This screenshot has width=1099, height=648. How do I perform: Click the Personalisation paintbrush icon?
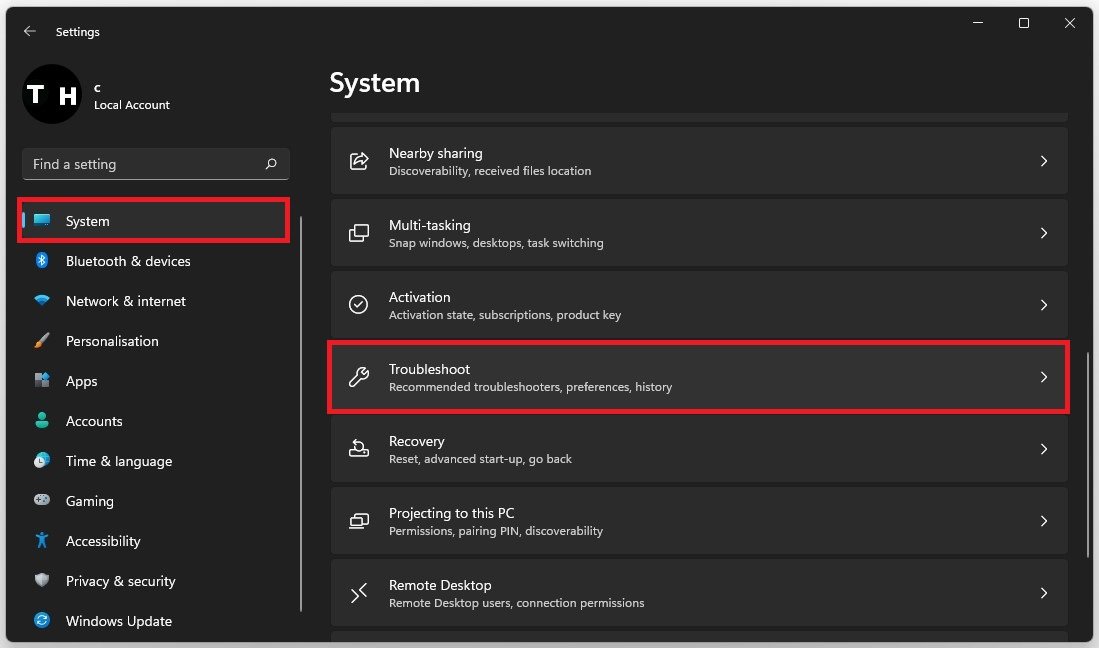[42, 341]
